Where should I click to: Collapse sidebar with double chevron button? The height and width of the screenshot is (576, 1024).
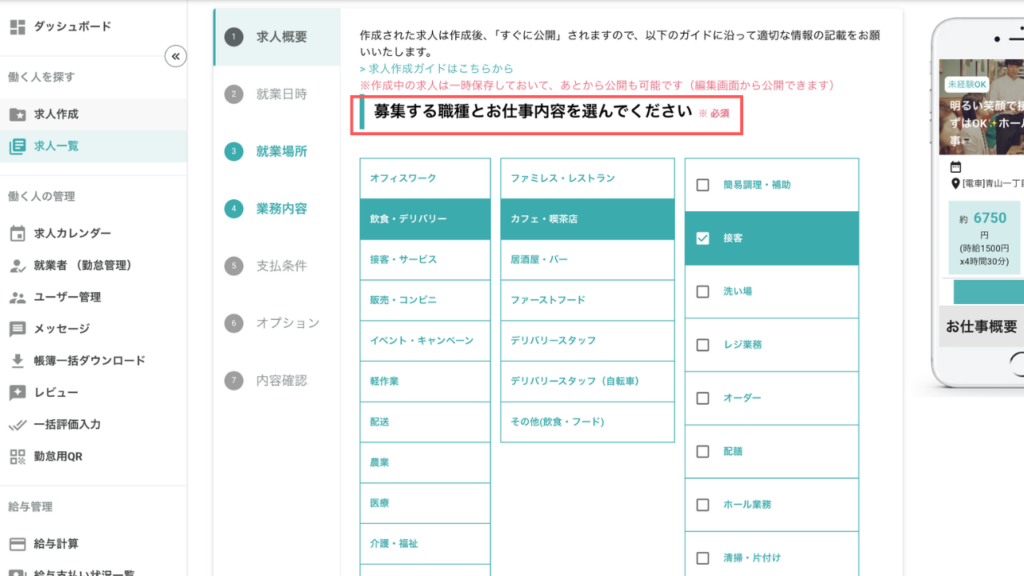pyautogui.click(x=175, y=56)
